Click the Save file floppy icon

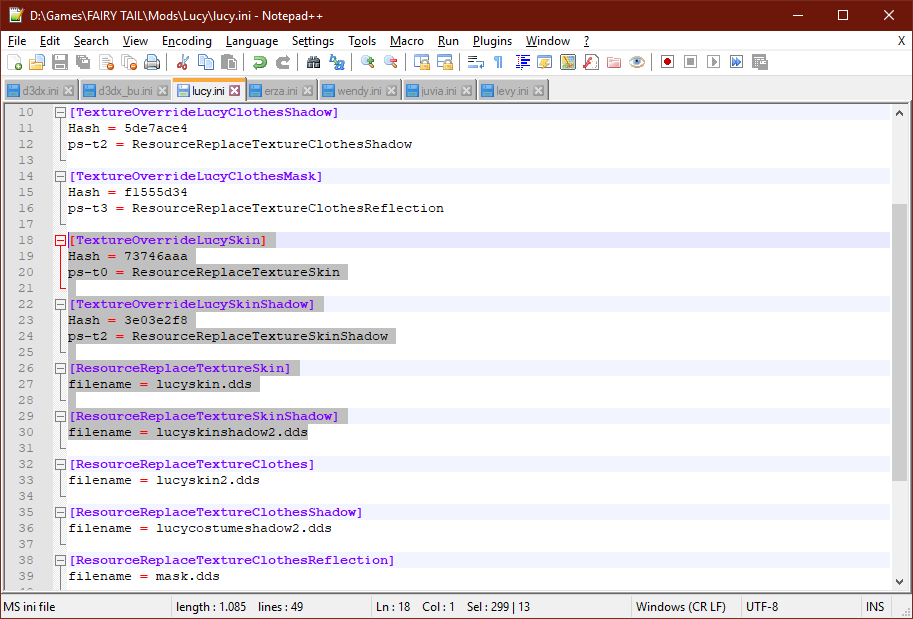pos(60,62)
